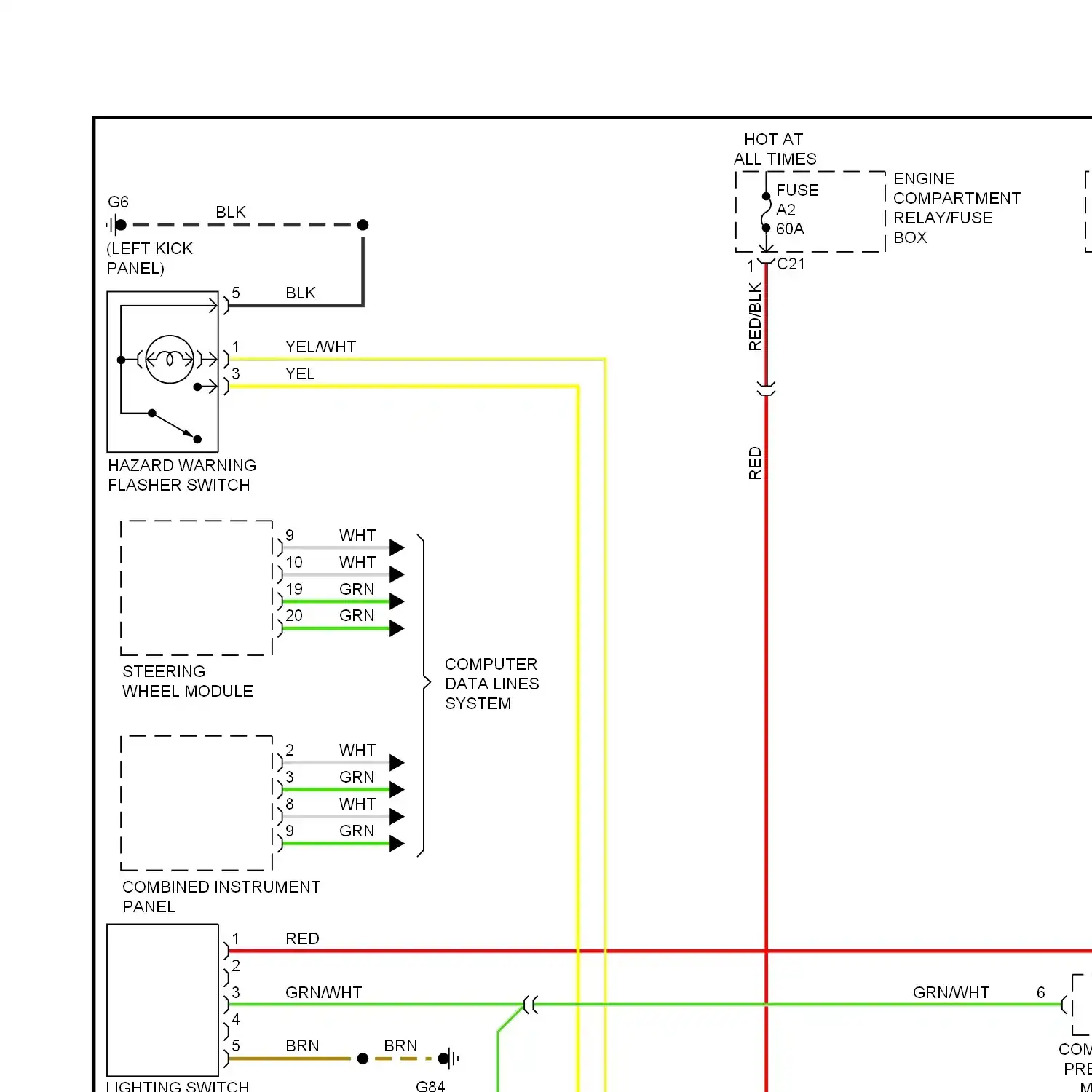Select the GRN label at instrument panel pin 9

point(357,831)
